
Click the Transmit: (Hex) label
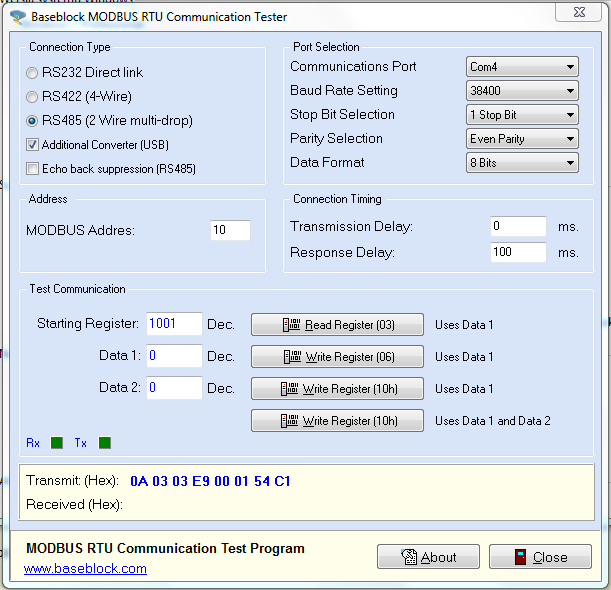coord(72,480)
